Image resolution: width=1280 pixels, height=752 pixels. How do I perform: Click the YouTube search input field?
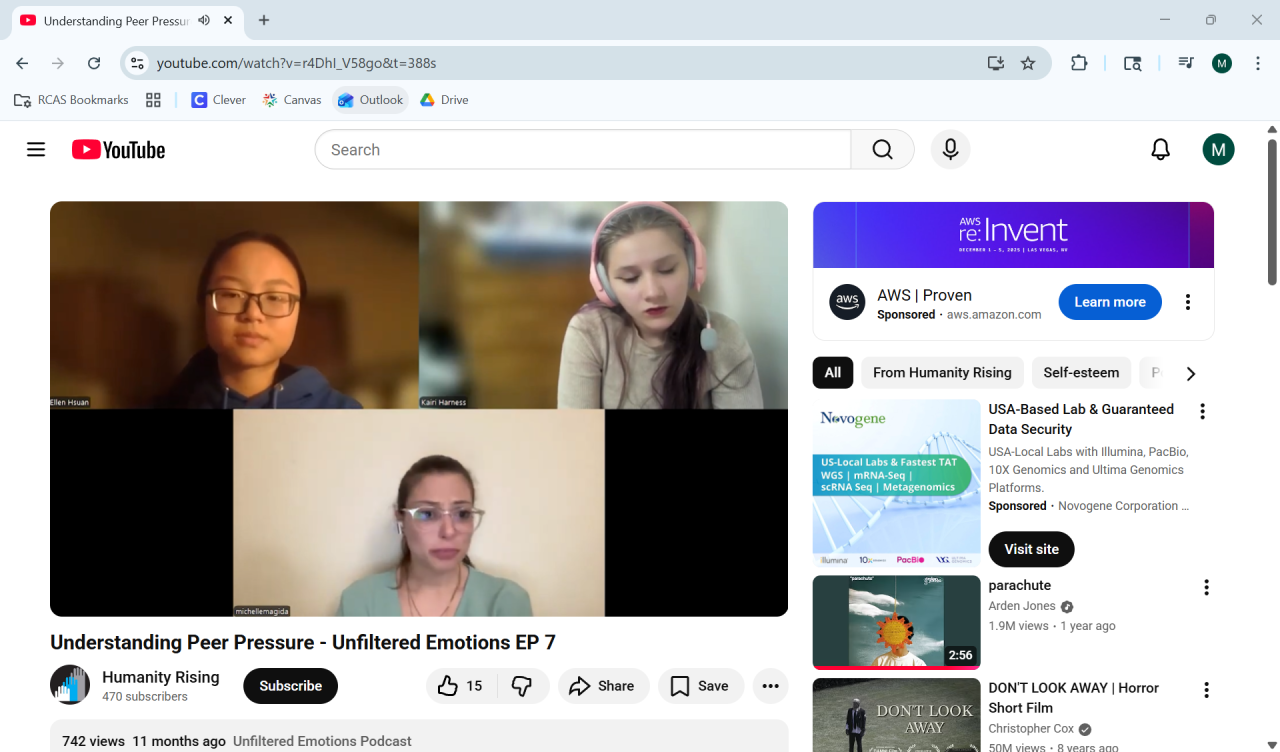[583, 150]
